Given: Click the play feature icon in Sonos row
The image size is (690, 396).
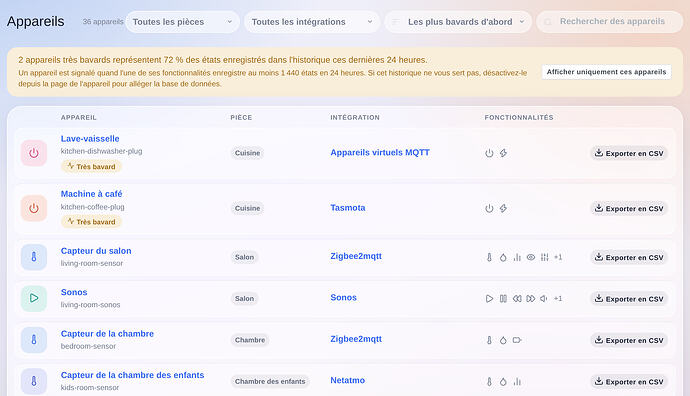Looking at the screenshot, I should coord(489,299).
